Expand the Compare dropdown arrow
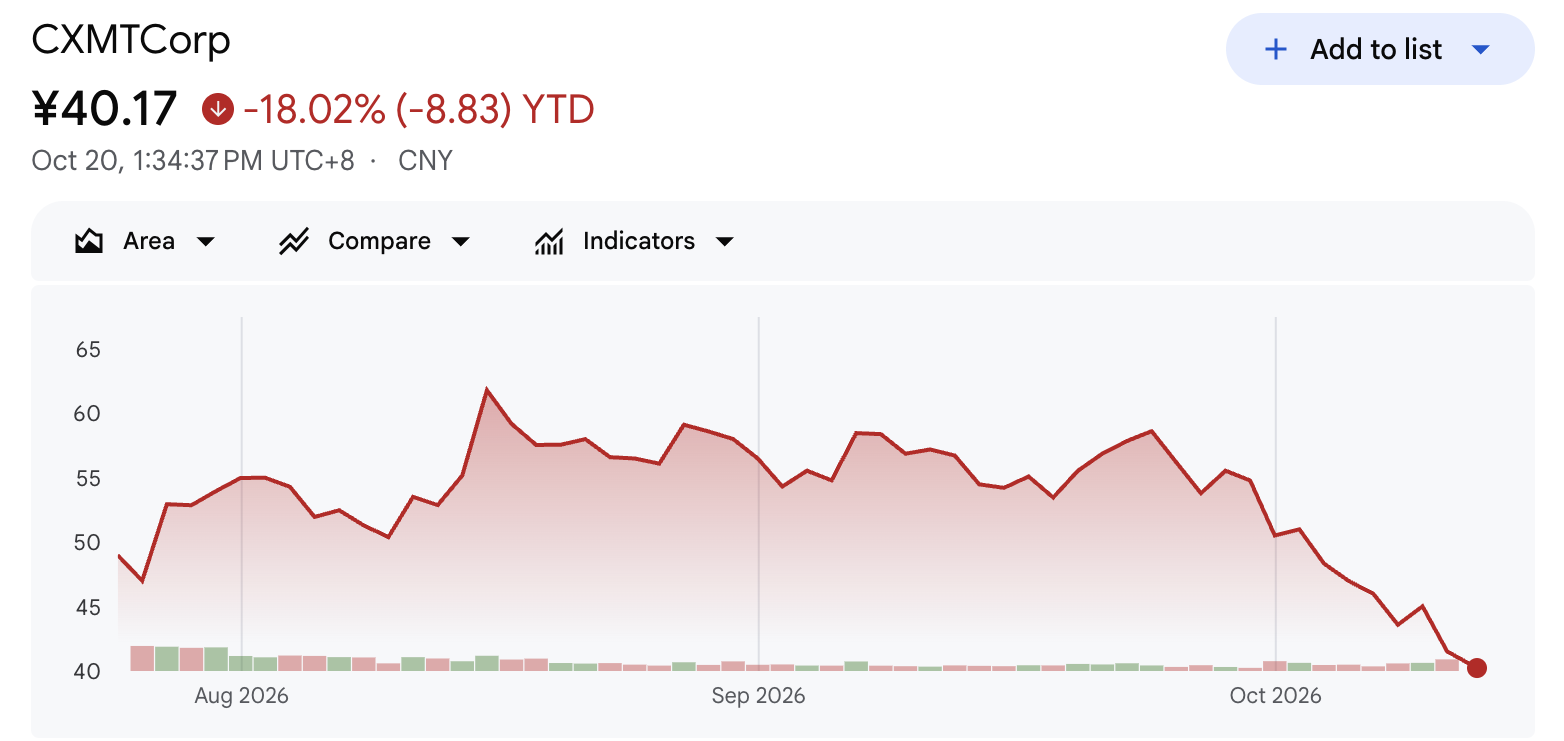The width and height of the screenshot is (1564, 741). tap(460, 241)
